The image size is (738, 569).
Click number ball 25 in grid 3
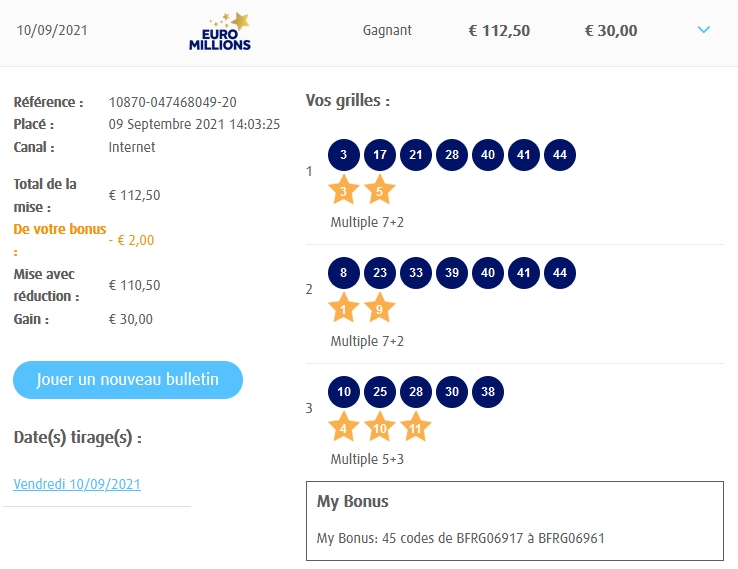380,391
